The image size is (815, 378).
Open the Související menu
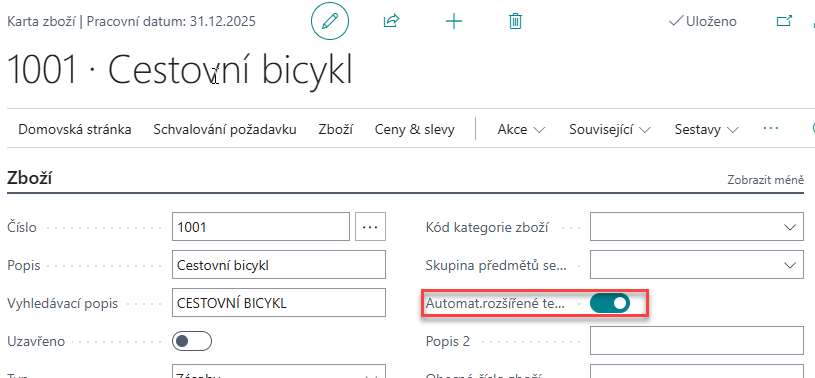tap(610, 129)
